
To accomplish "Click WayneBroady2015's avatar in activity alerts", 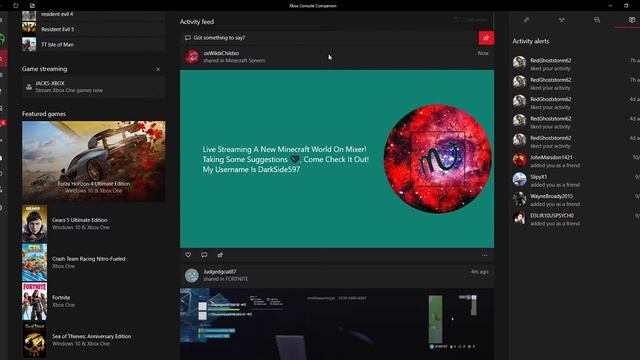I will pyautogui.click(x=520, y=199).
